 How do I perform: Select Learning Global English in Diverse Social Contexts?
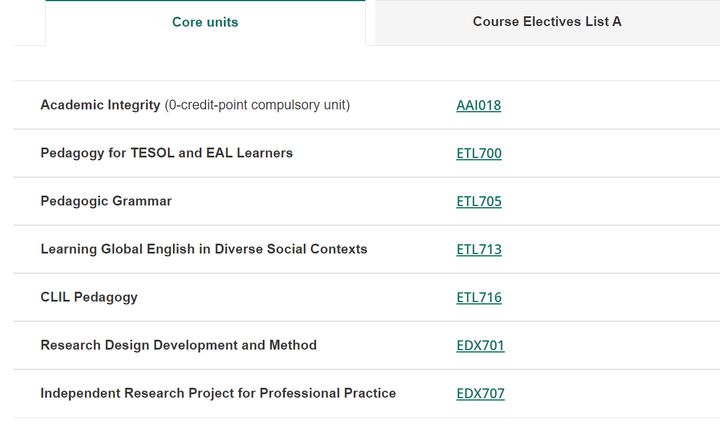pos(204,249)
